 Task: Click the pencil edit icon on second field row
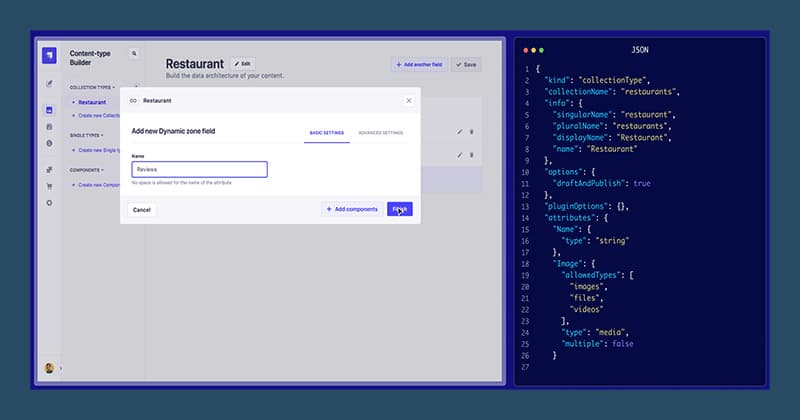coord(460,155)
